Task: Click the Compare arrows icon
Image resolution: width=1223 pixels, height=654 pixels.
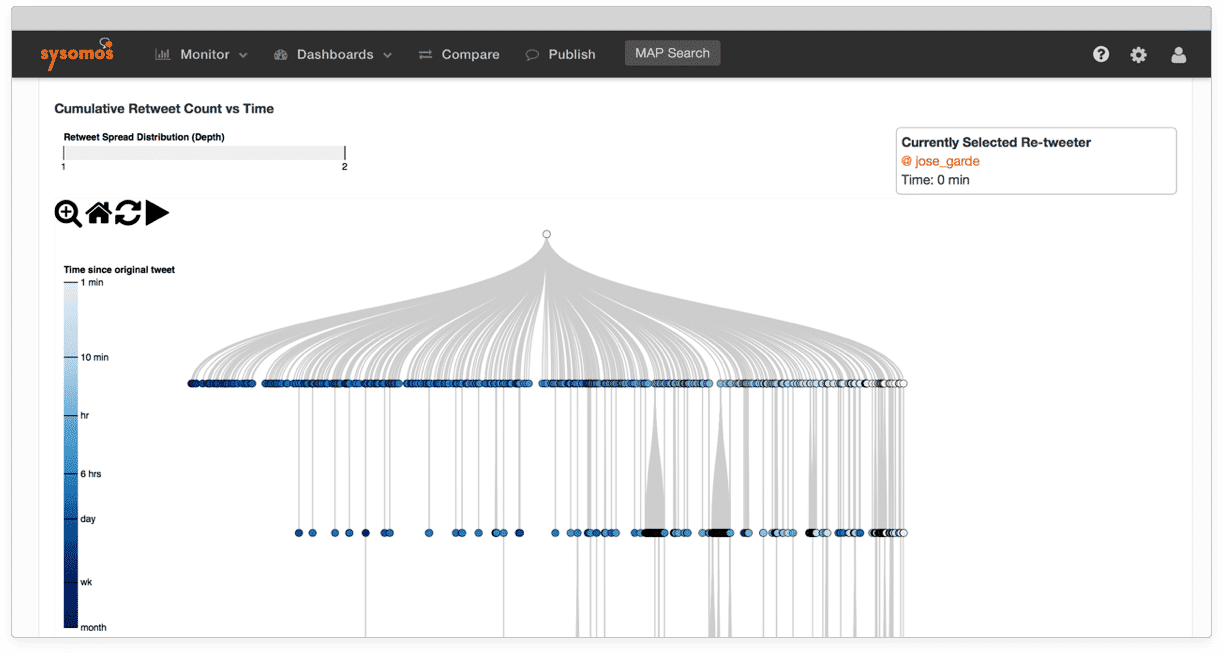Action: pos(425,54)
